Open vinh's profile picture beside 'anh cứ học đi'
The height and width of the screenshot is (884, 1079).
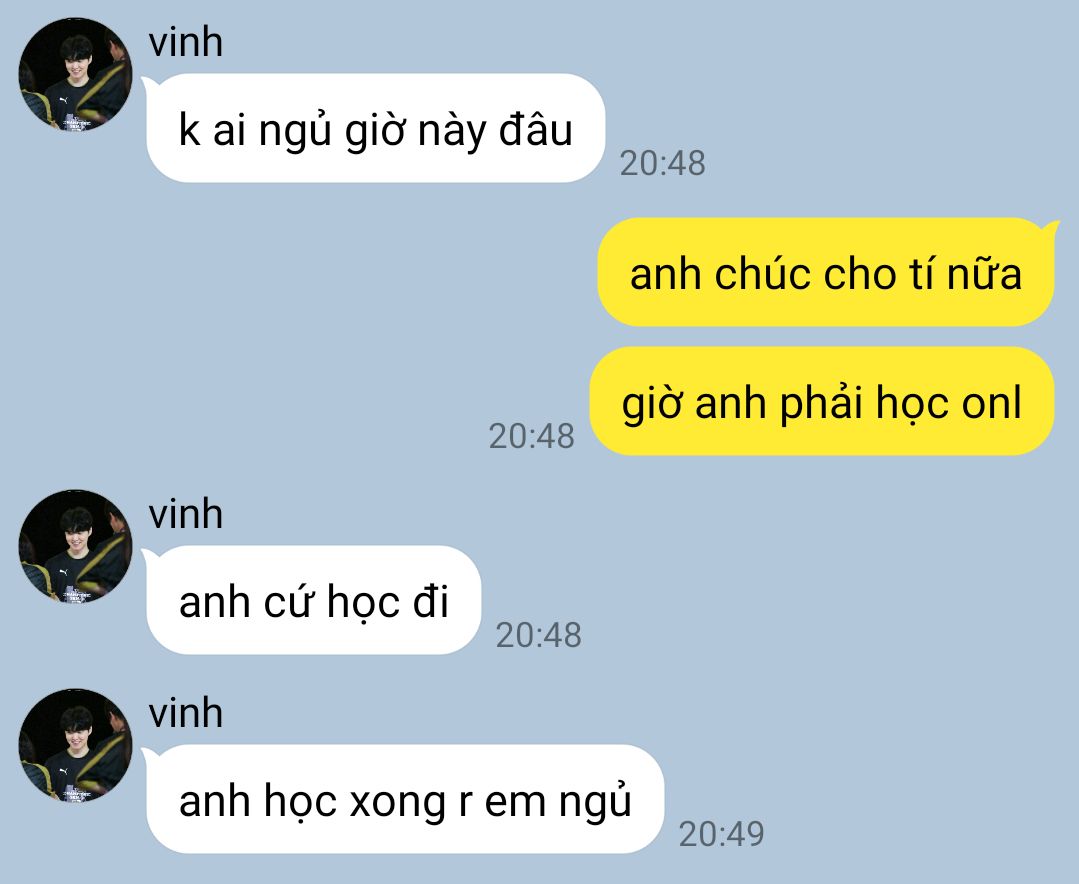[x=76, y=547]
